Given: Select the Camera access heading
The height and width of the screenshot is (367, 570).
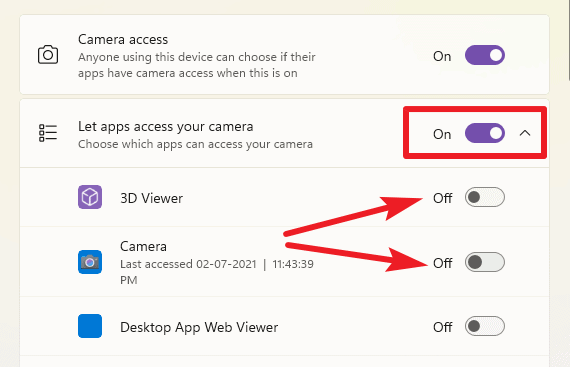Looking at the screenshot, I should [x=123, y=39].
